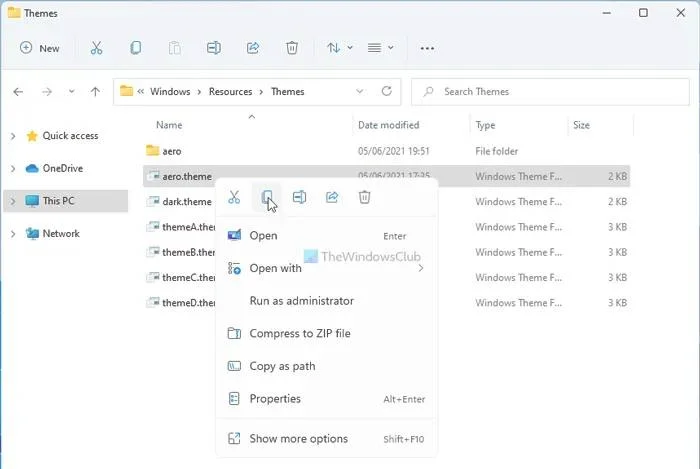Expand the address bar history dropdown
This screenshot has height=469, width=700.
click(x=359, y=91)
